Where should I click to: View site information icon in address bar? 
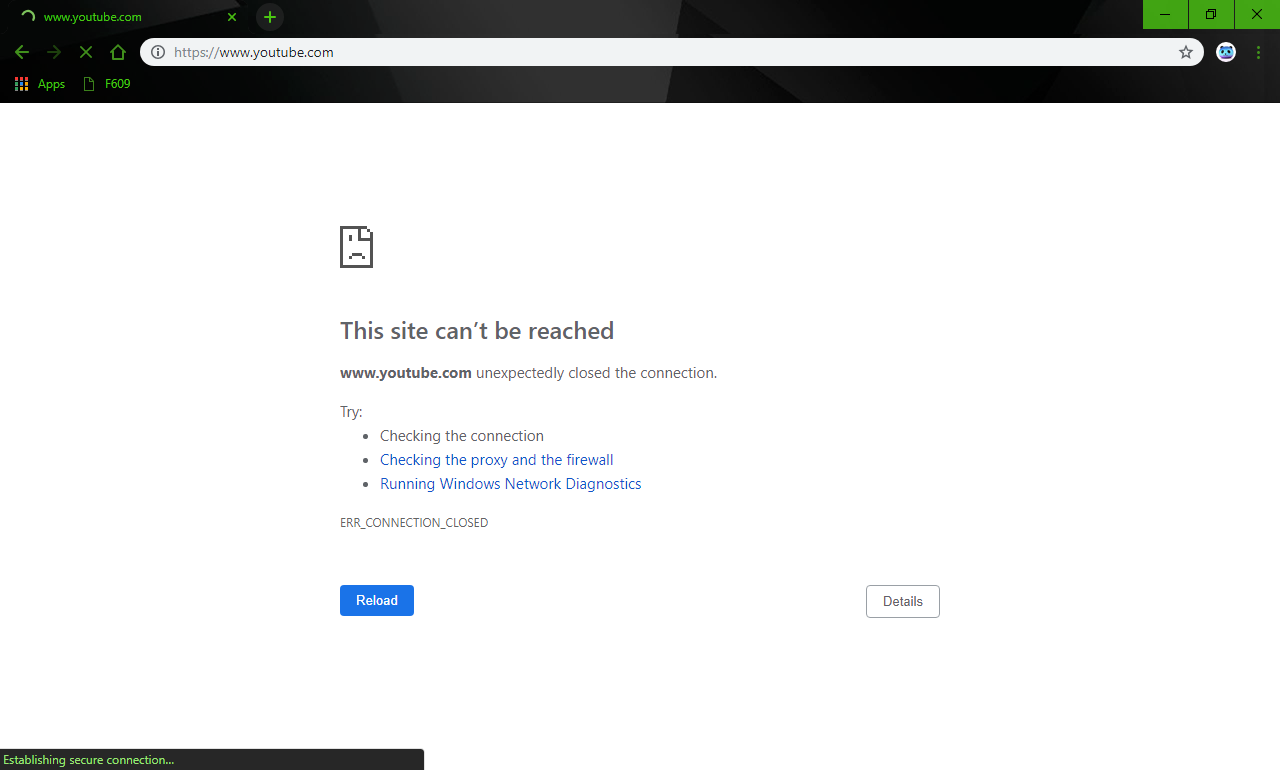(x=158, y=52)
